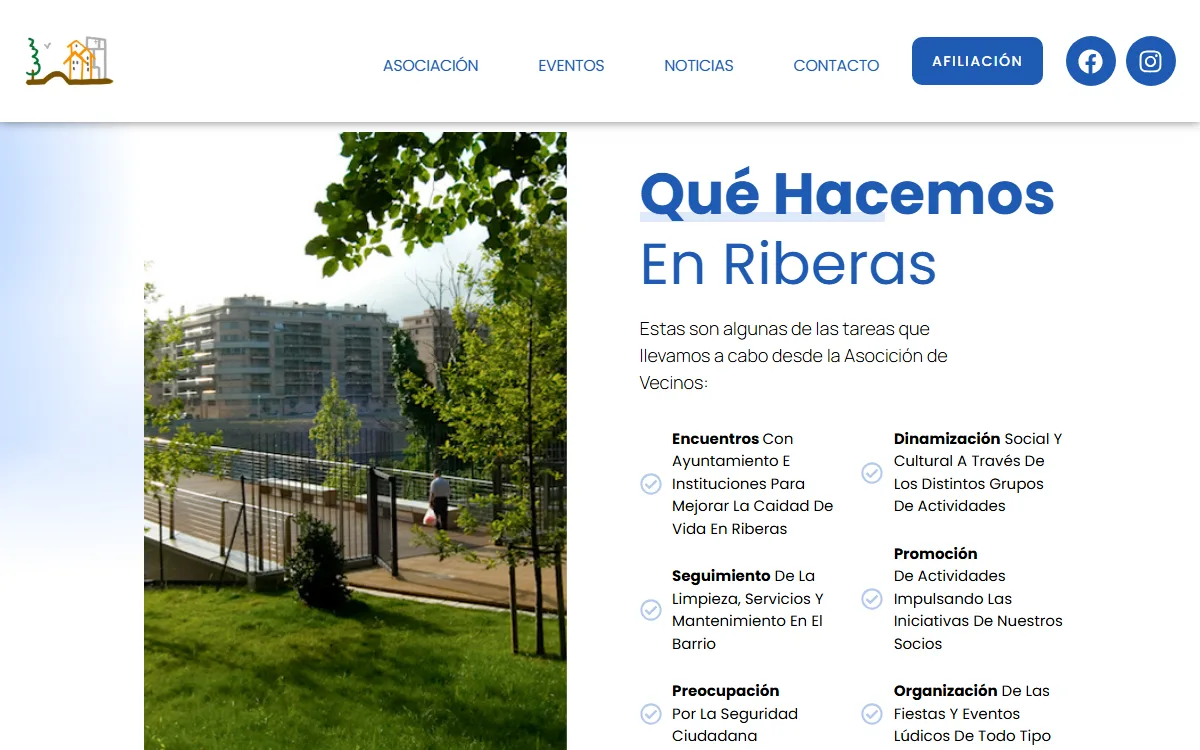Click the 'Organización De Las Fiestas' text
Viewport: 1200px width, 750px height.
972,714
